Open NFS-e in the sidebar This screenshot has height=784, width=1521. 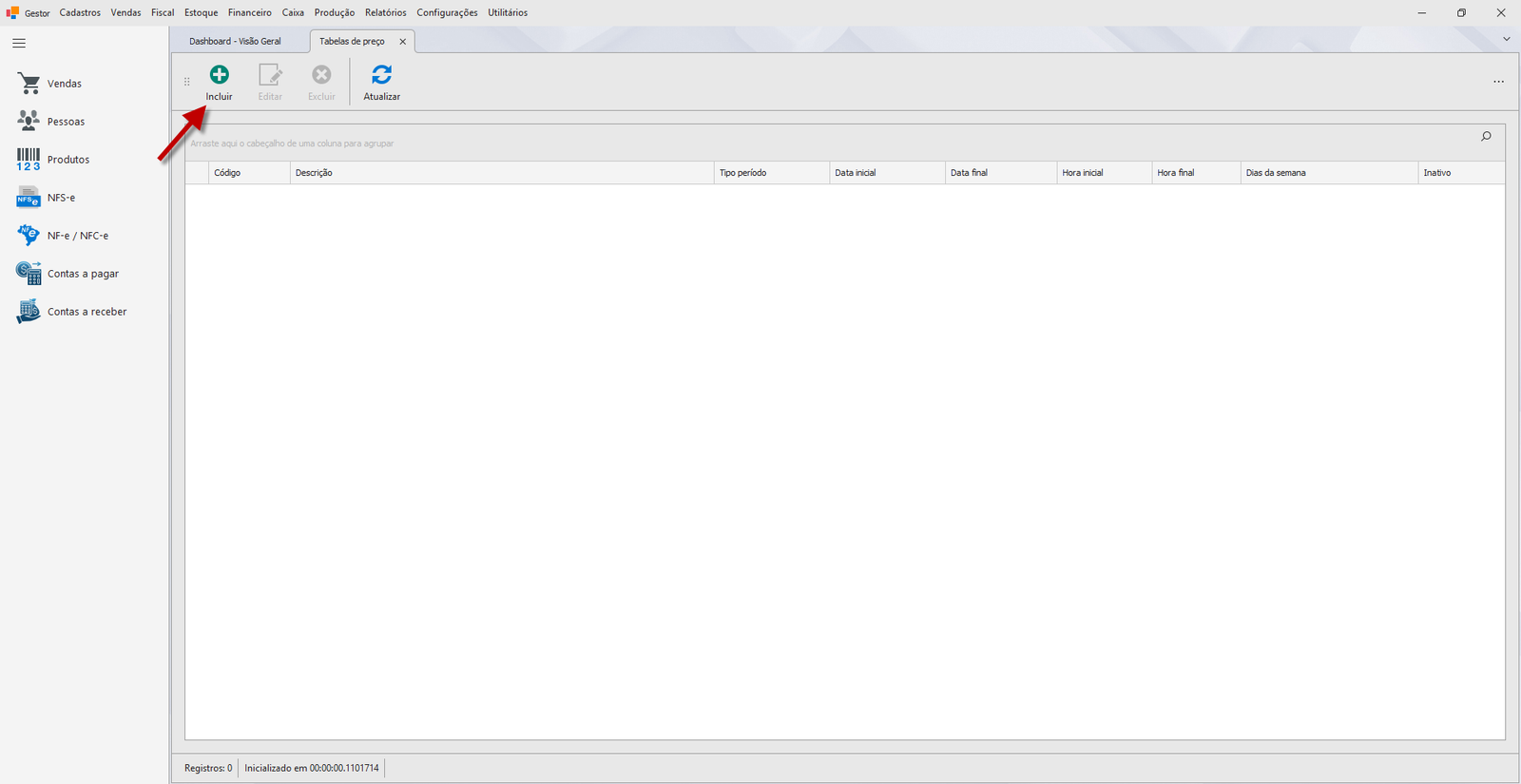46,198
